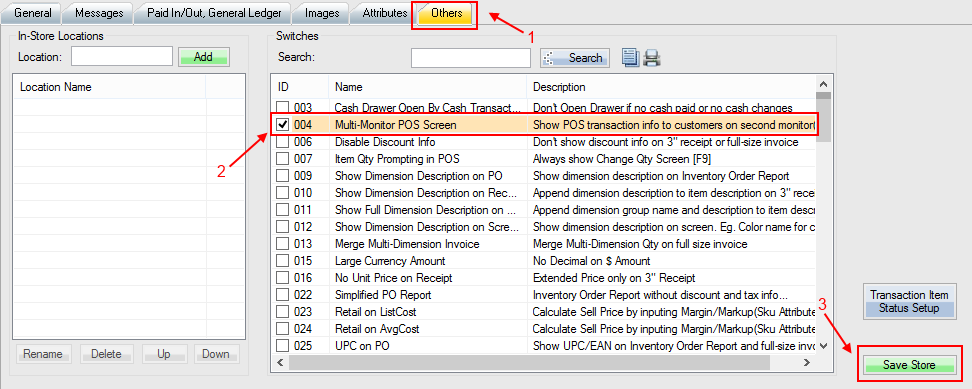
Task: Enable switch 006 Disable Discount Info
Action: point(283,142)
